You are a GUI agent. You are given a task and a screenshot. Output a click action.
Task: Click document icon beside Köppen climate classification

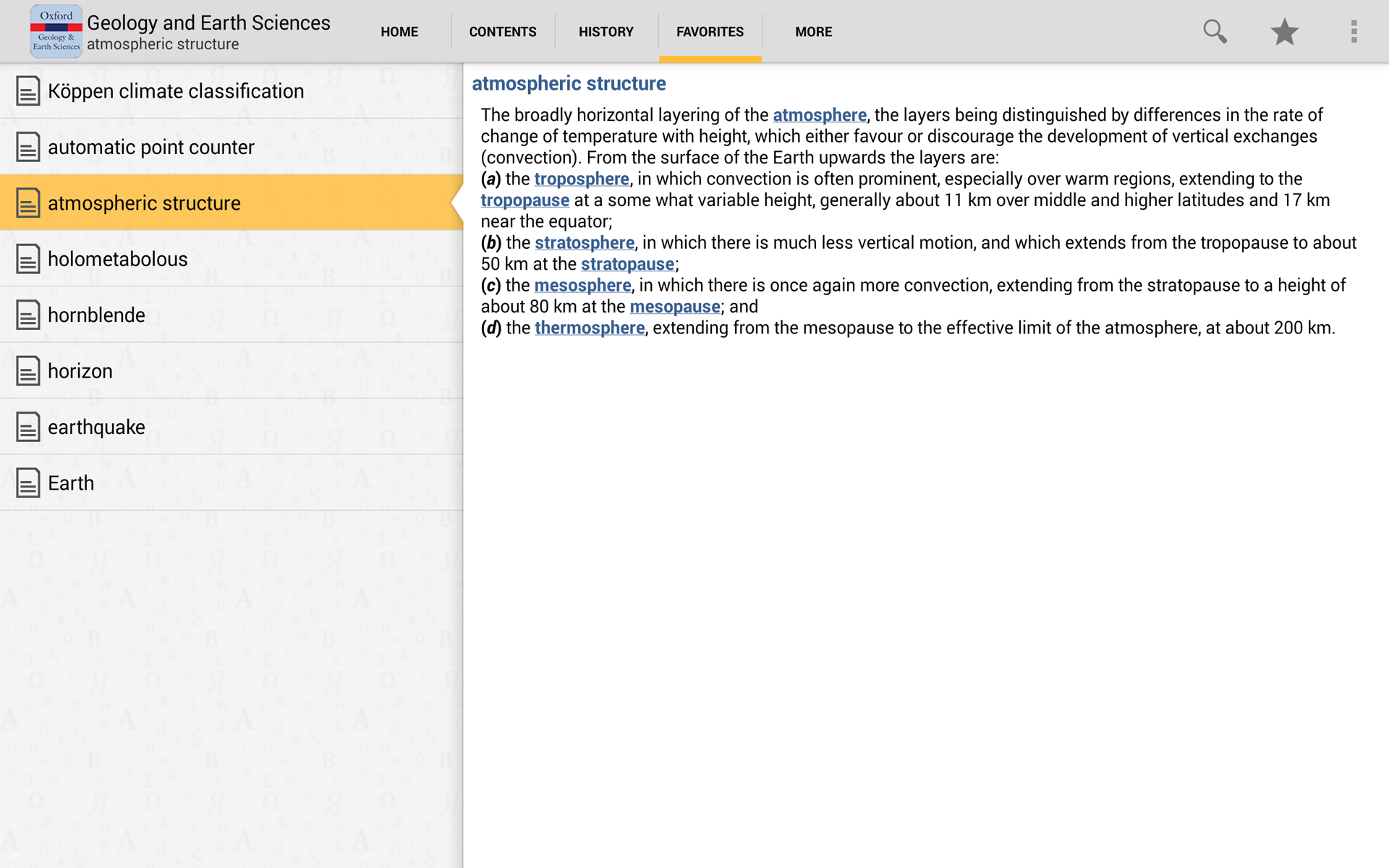tap(27, 91)
